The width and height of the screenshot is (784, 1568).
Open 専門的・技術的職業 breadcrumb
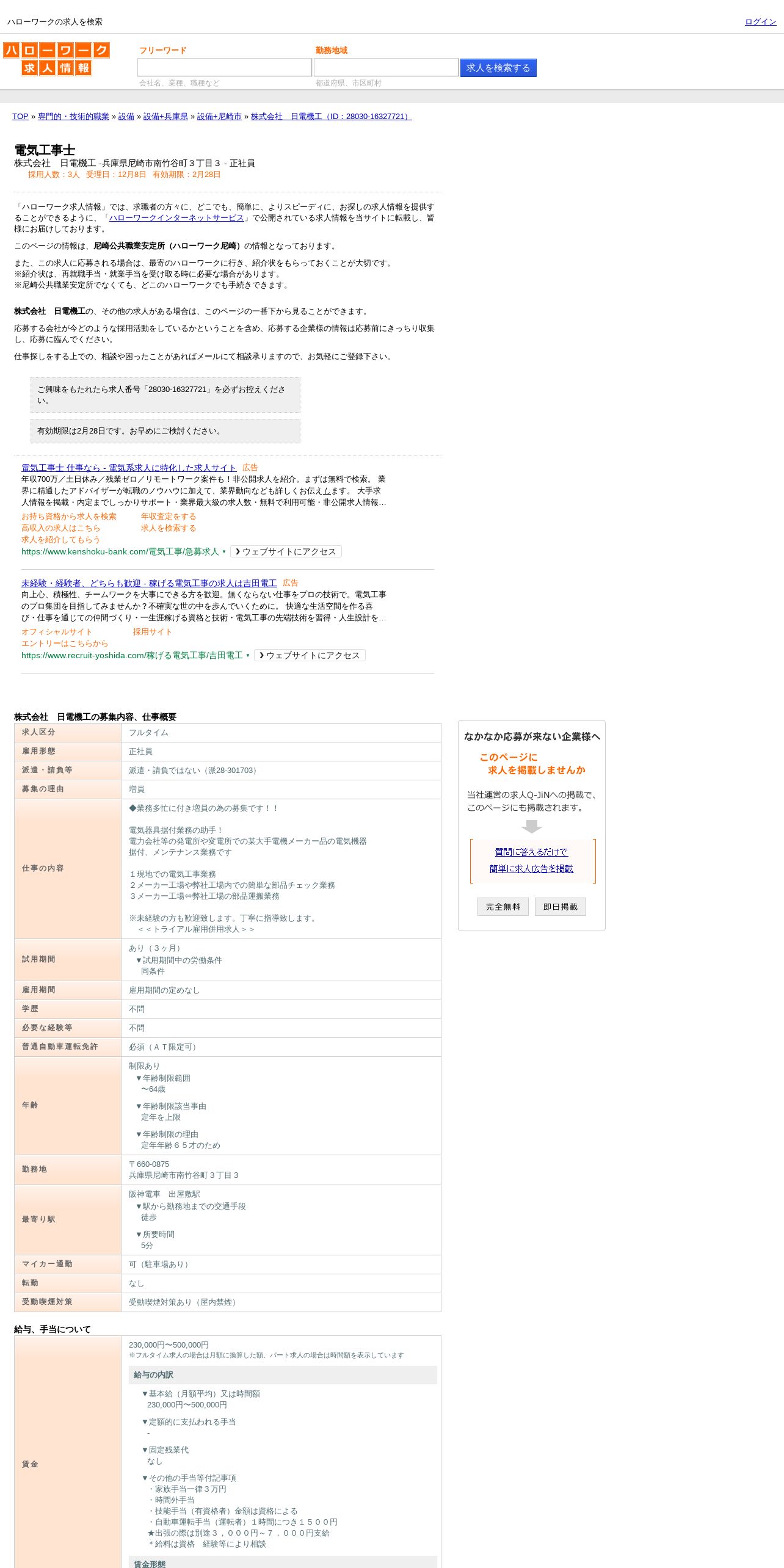tap(73, 117)
